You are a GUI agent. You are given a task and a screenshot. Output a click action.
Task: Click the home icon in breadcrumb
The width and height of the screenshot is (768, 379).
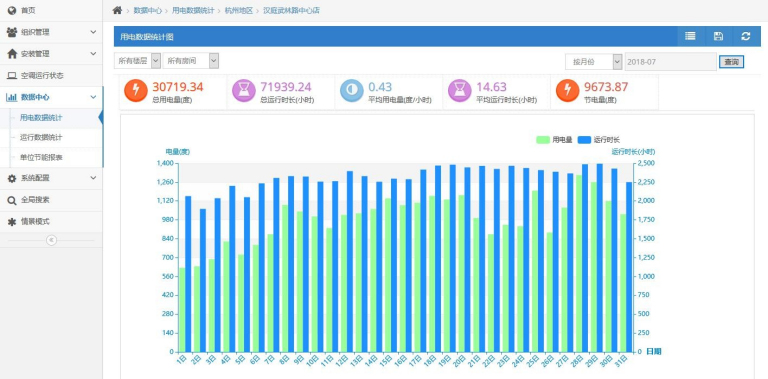pos(117,10)
